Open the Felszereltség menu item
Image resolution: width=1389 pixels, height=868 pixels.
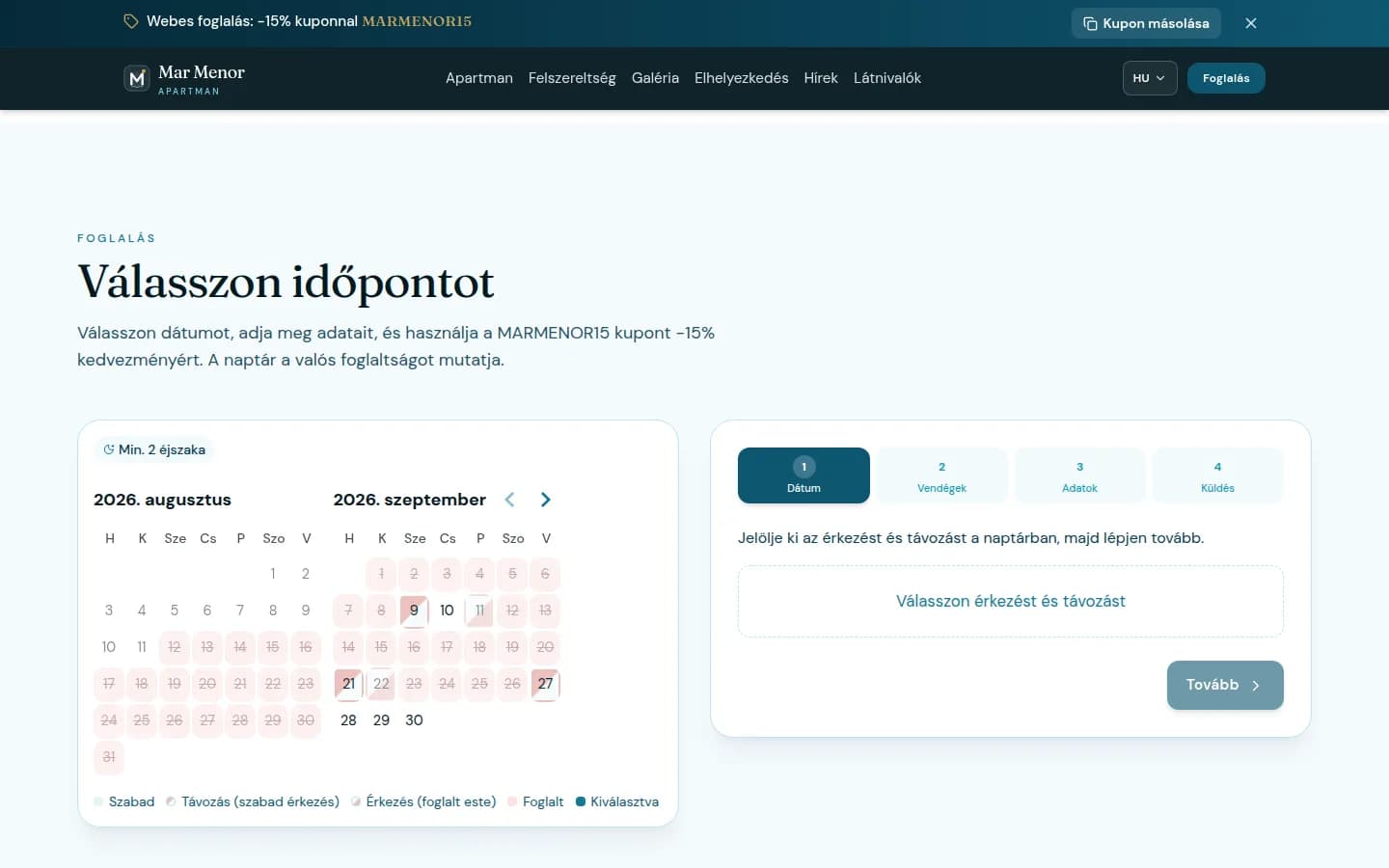pos(572,78)
